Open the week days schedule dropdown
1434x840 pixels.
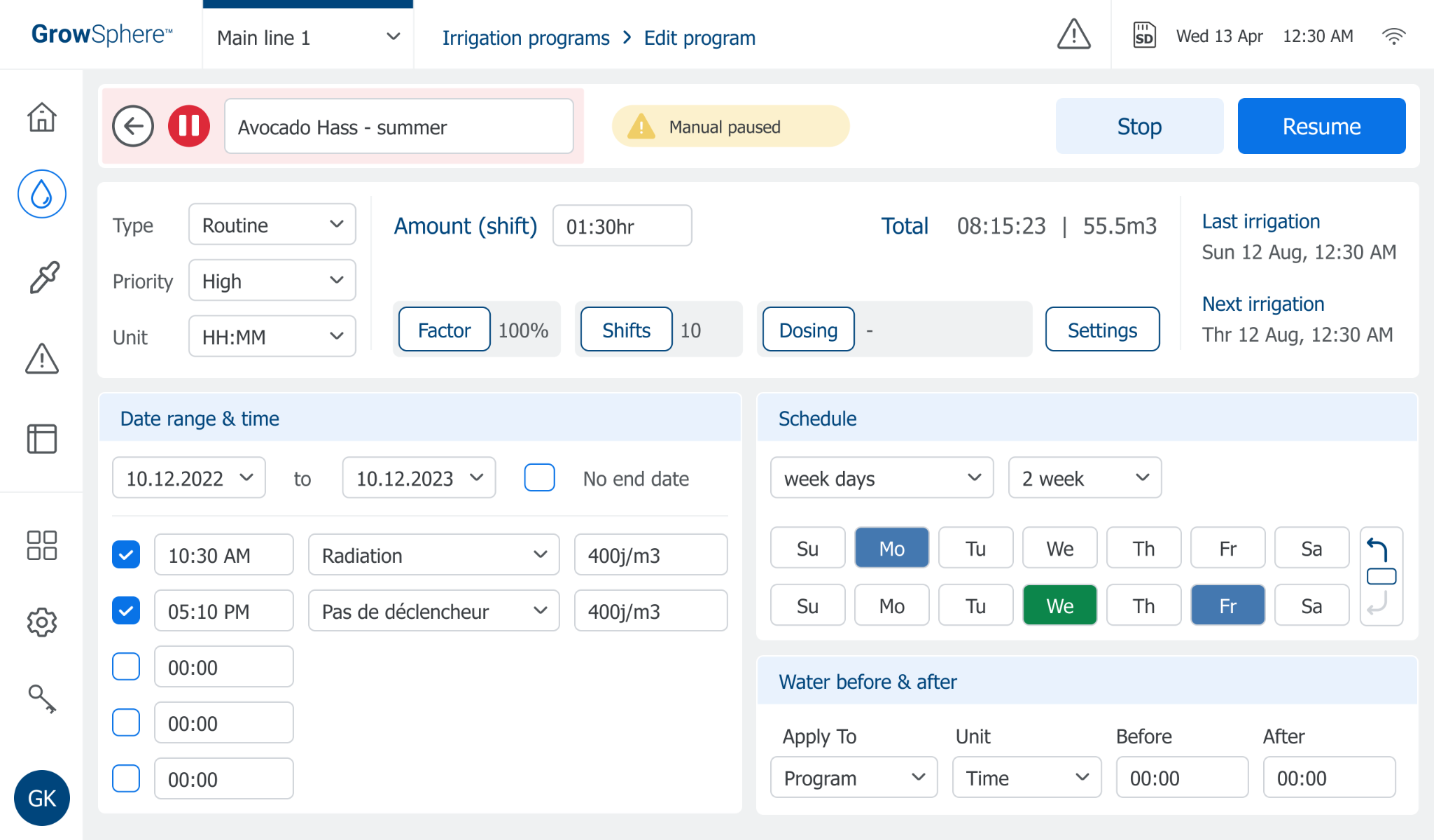pyautogui.click(x=882, y=477)
